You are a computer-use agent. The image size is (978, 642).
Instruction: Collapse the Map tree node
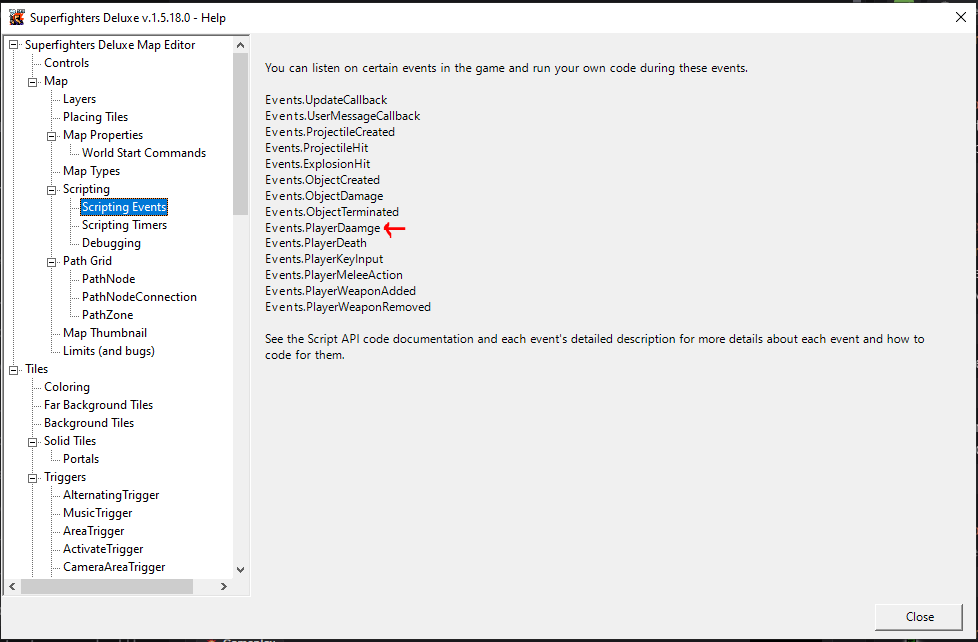click(x=32, y=82)
